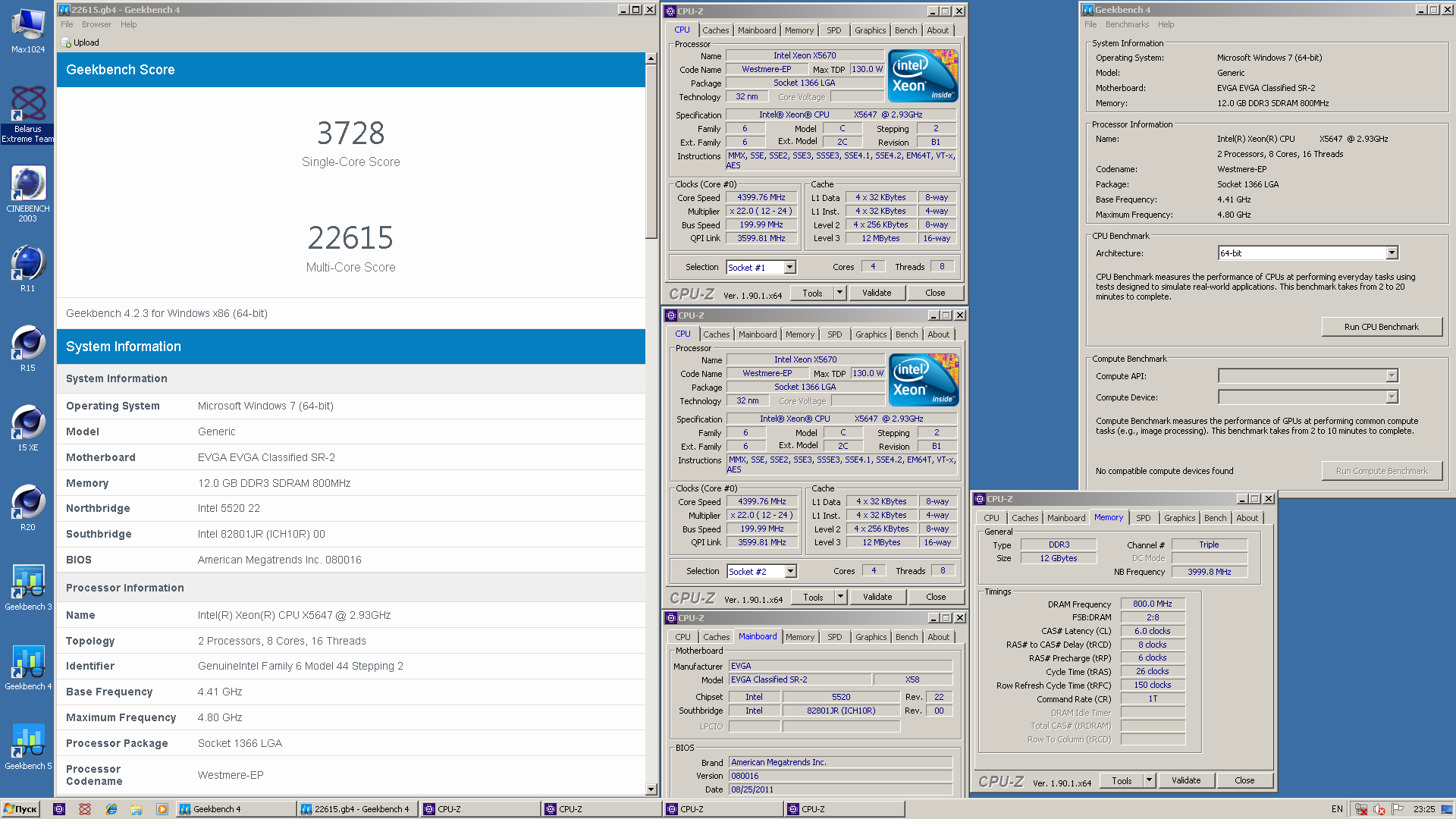
Task: Open Benchmarks menu in Geekbench 4
Action: click(x=1127, y=24)
